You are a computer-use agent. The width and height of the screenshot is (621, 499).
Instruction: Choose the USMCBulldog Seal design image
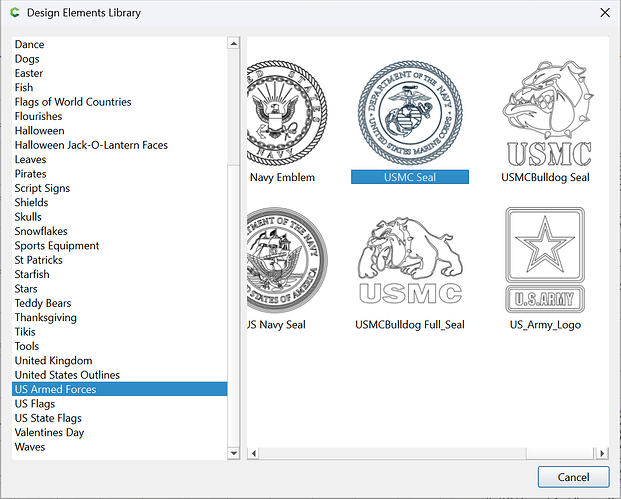point(548,113)
